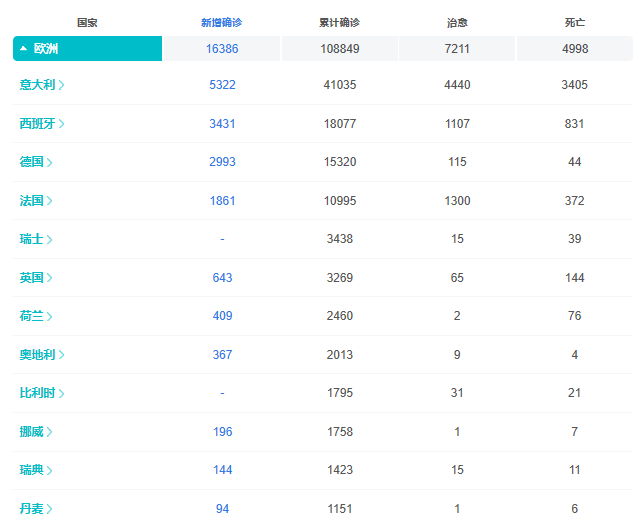Select Europe recovered value 7211

click(x=457, y=49)
